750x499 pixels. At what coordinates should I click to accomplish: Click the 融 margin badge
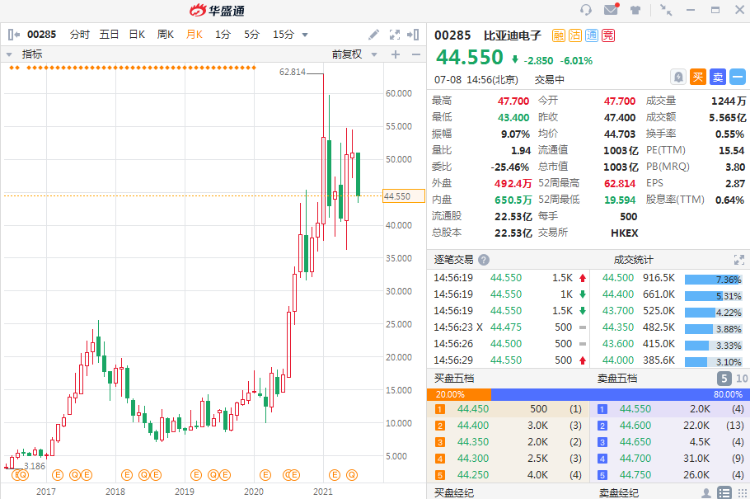(558, 35)
